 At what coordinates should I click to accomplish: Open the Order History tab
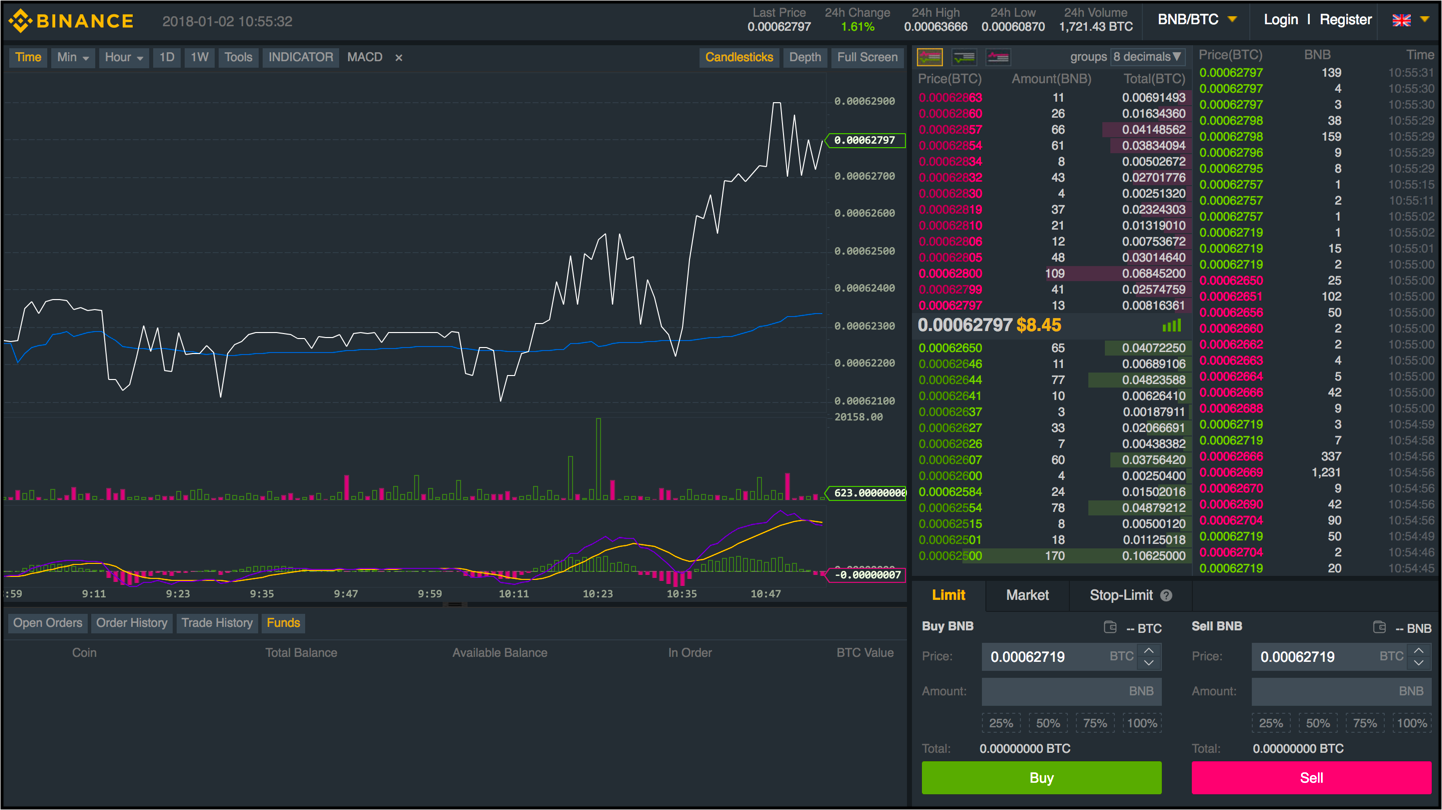[x=132, y=623]
